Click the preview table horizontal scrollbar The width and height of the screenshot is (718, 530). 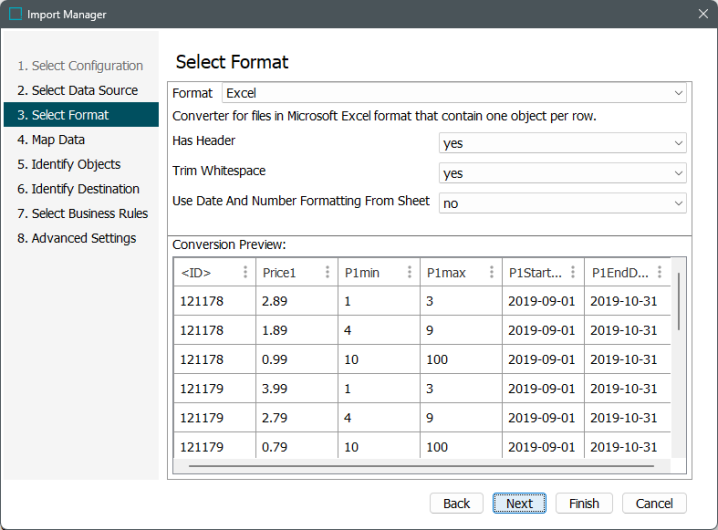point(421,466)
